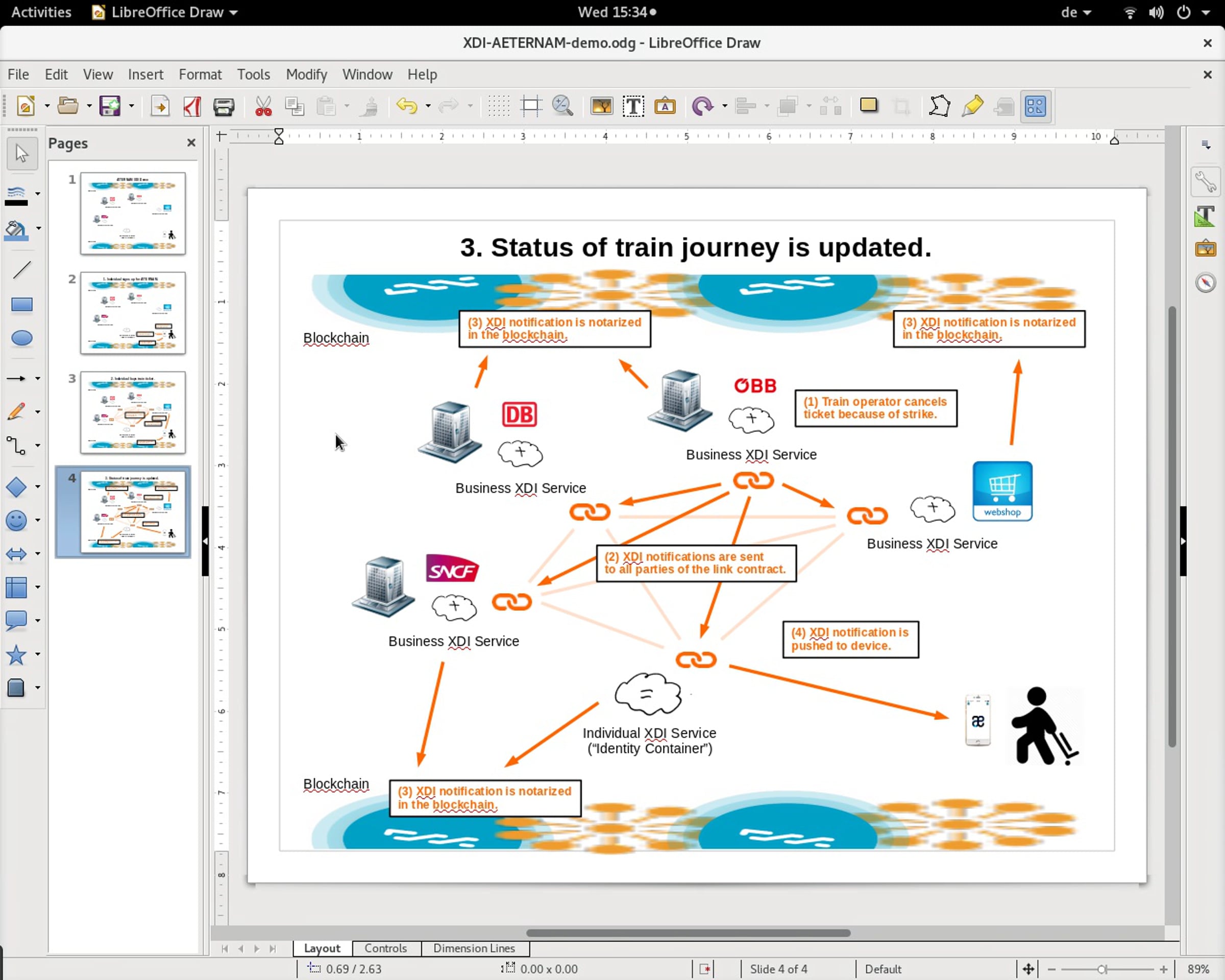
Task: Close the Pages panel
Action: [x=191, y=142]
